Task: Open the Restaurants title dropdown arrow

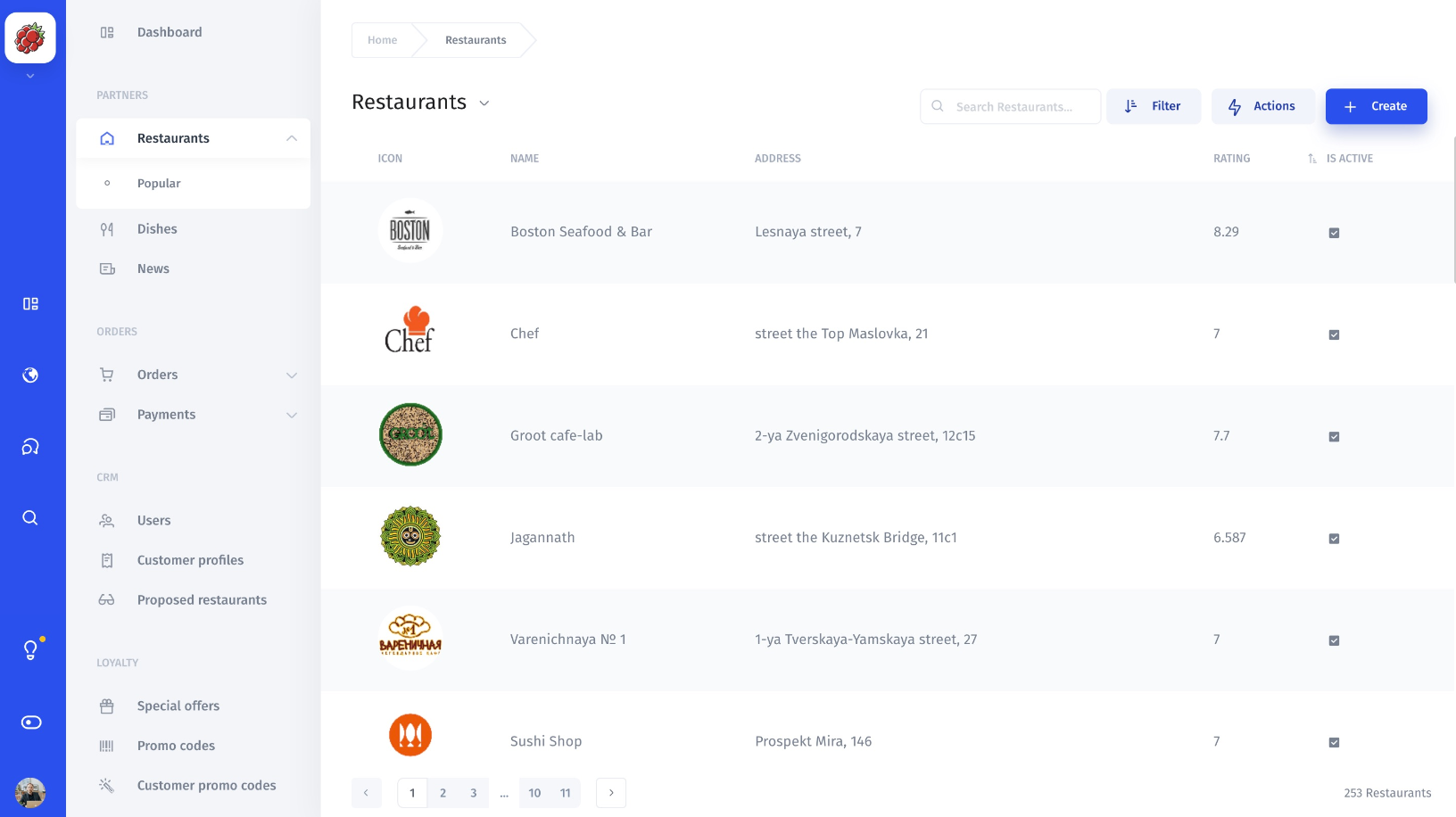Action: (x=484, y=103)
